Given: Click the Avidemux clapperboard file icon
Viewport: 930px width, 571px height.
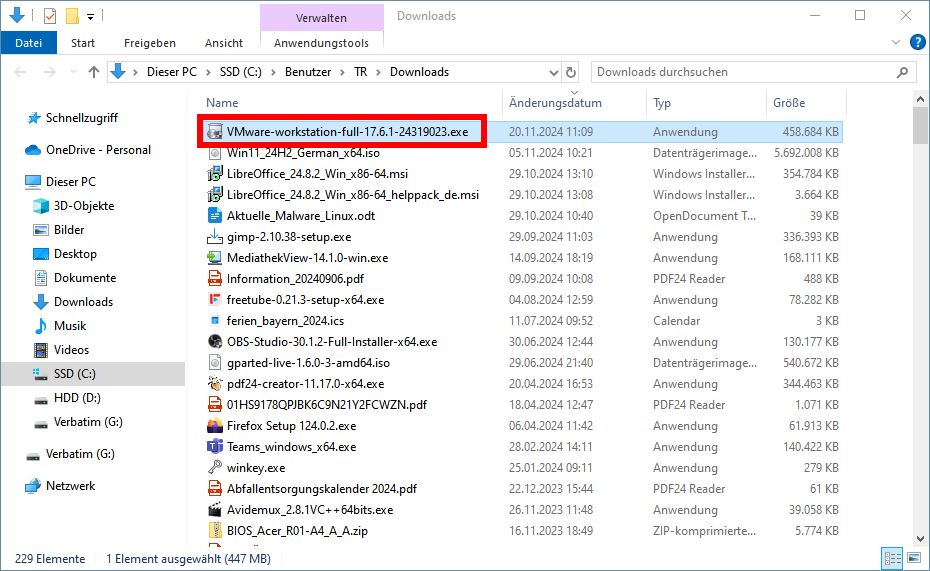Looking at the screenshot, I should [215, 510].
